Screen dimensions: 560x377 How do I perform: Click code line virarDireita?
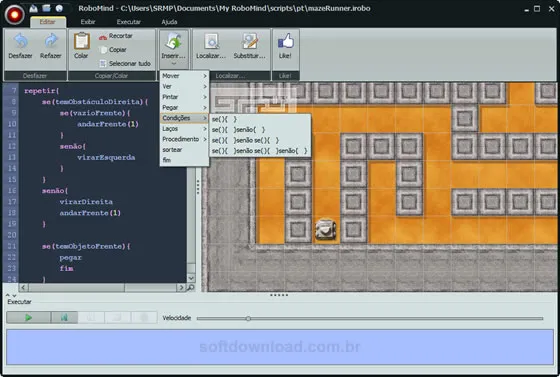[86, 202]
